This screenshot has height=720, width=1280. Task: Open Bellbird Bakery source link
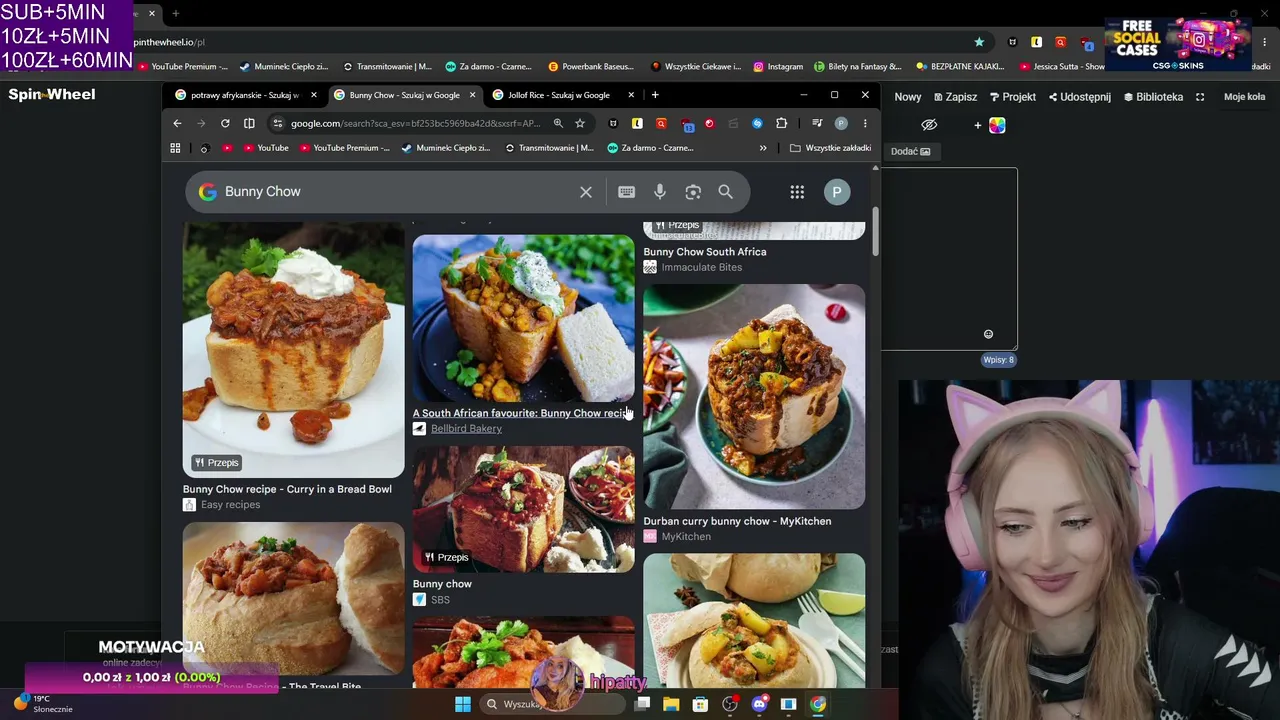pos(466,429)
